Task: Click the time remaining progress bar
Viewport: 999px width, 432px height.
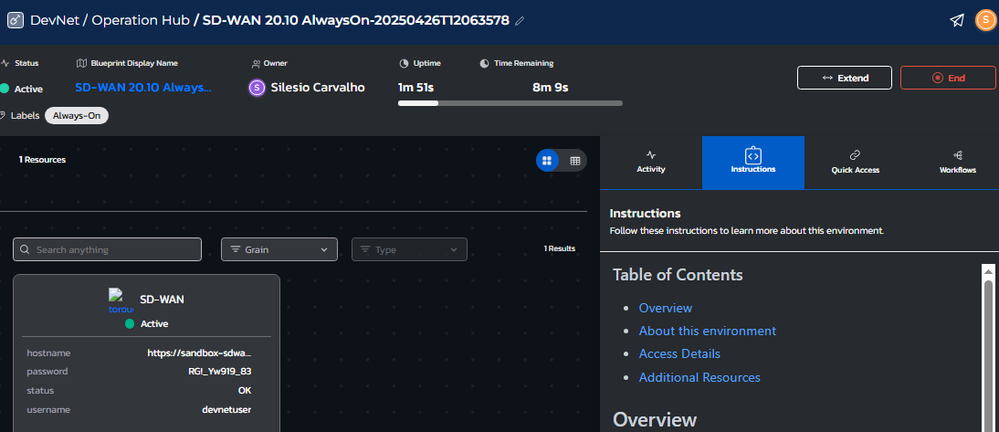Action: 510,103
